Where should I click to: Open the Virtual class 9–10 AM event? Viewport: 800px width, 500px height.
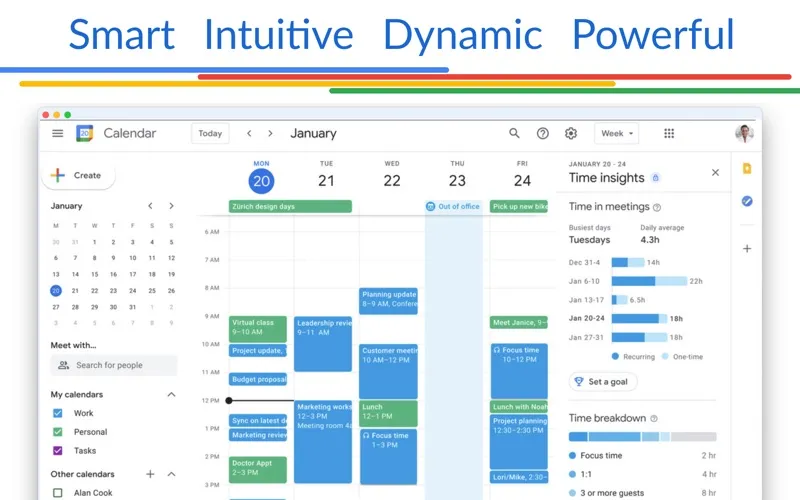258,329
